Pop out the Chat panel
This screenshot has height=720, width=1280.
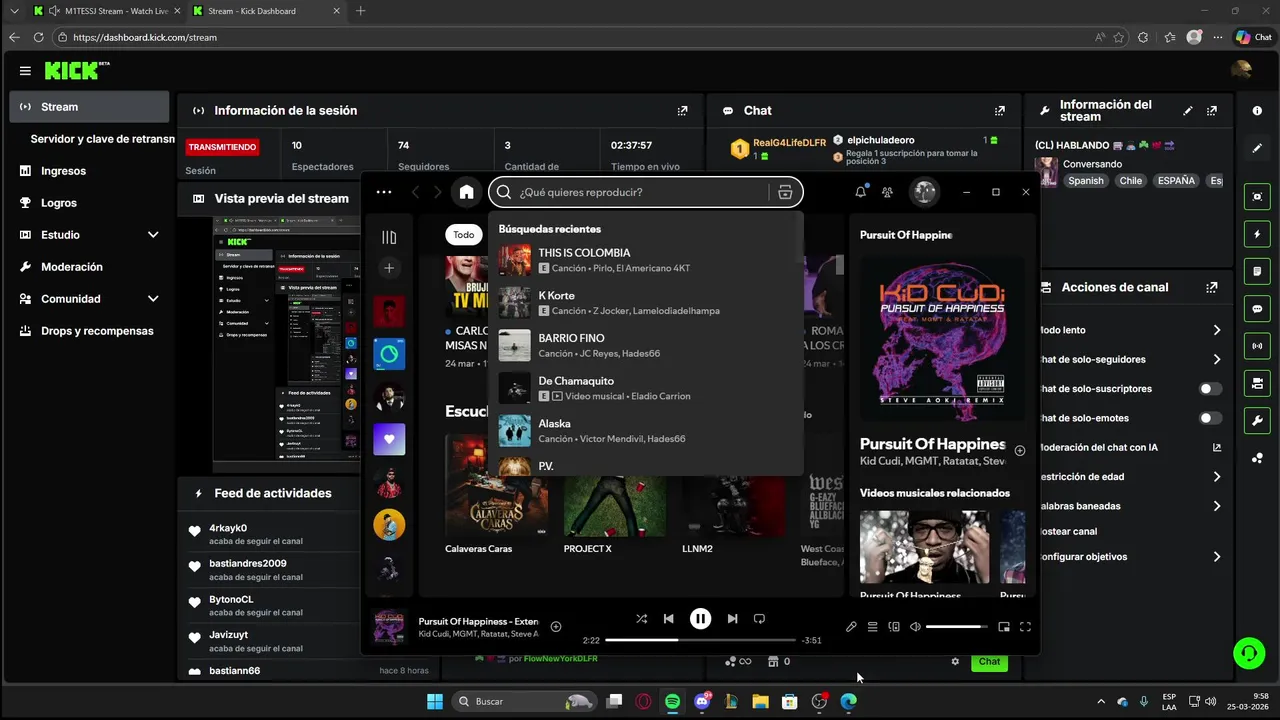coord(999,111)
